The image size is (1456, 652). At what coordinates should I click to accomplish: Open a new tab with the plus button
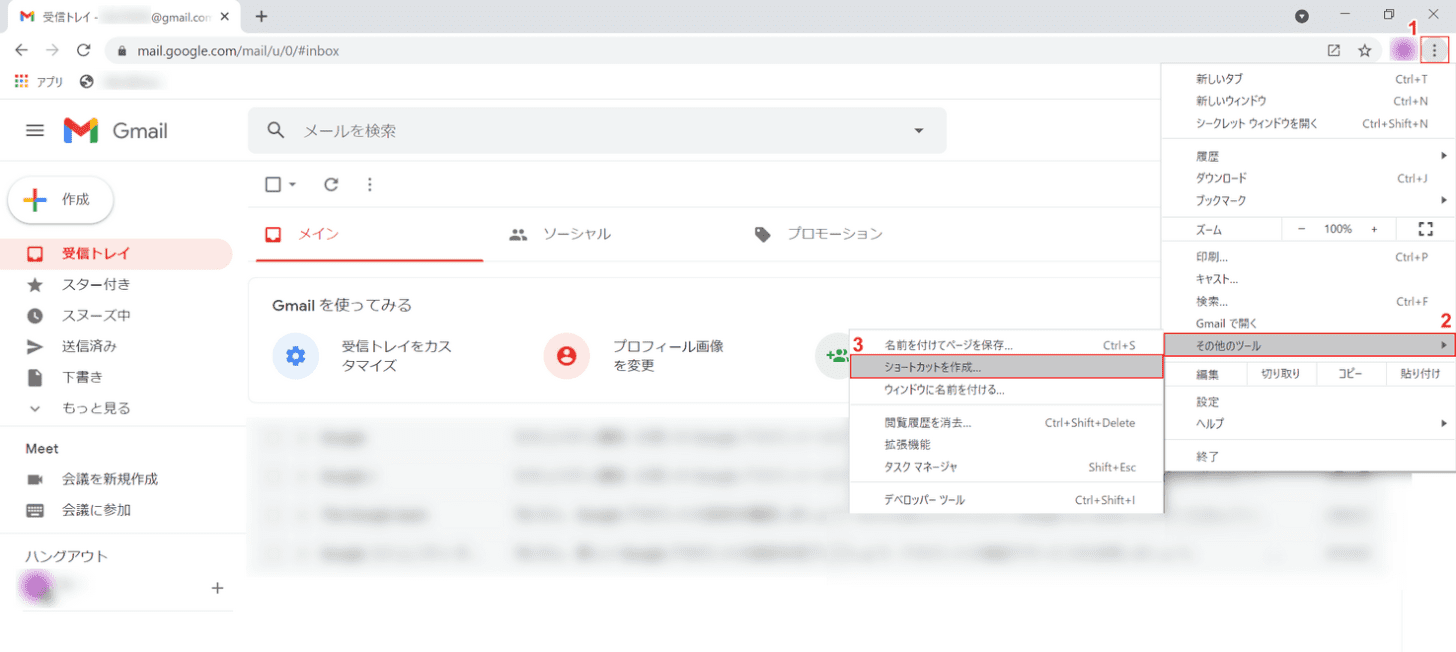click(262, 16)
